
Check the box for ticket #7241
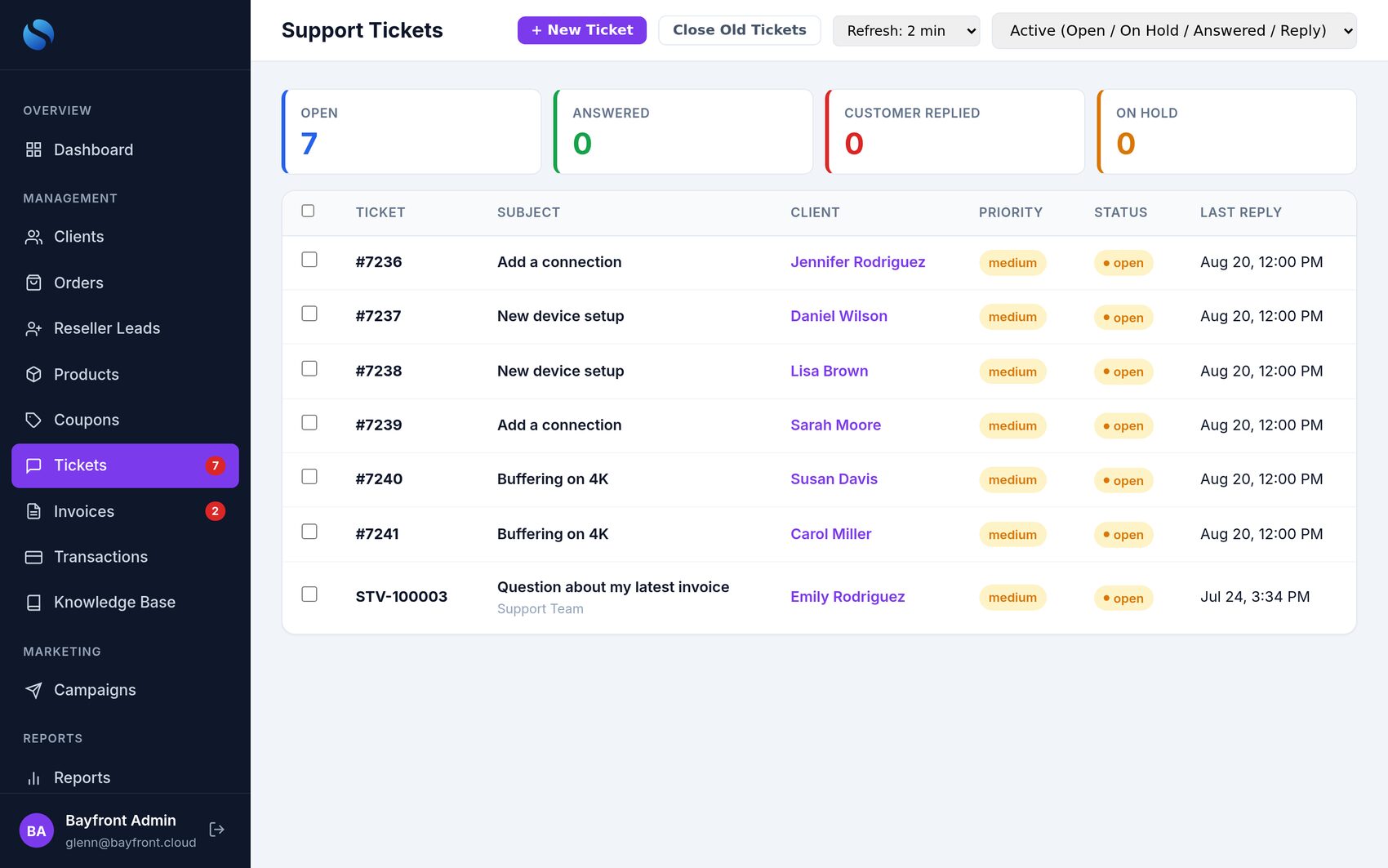click(x=309, y=532)
